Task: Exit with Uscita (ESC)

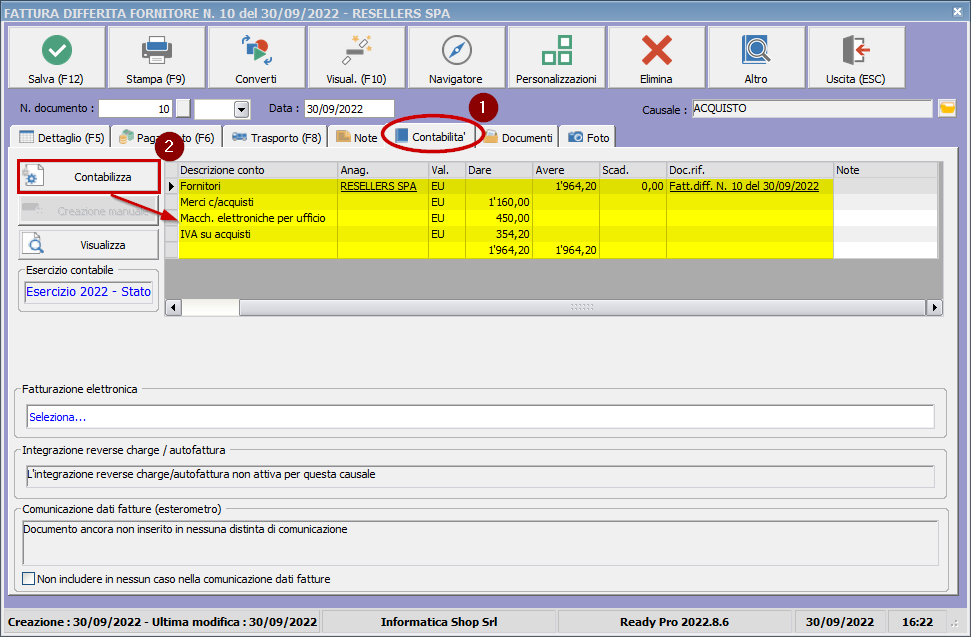Action: click(856, 58)
